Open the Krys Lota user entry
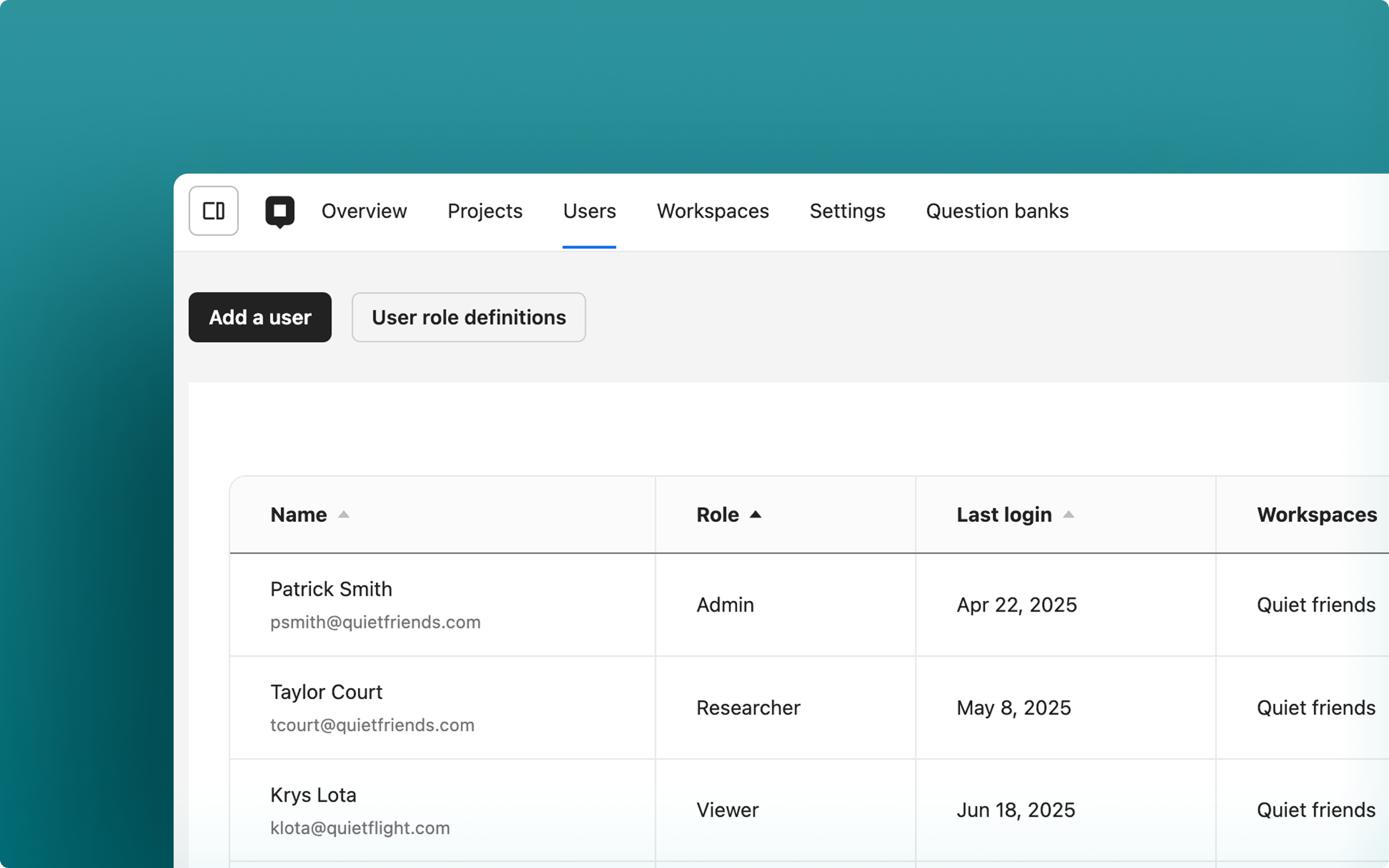Screen dimensions: 1389x868 pyautogui.click(x=313, y=795)
